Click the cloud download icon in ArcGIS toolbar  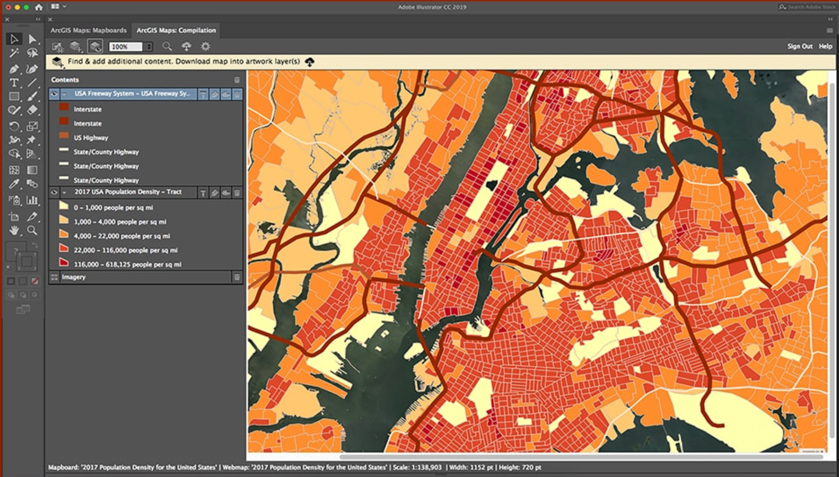click(x=186, y=47)
